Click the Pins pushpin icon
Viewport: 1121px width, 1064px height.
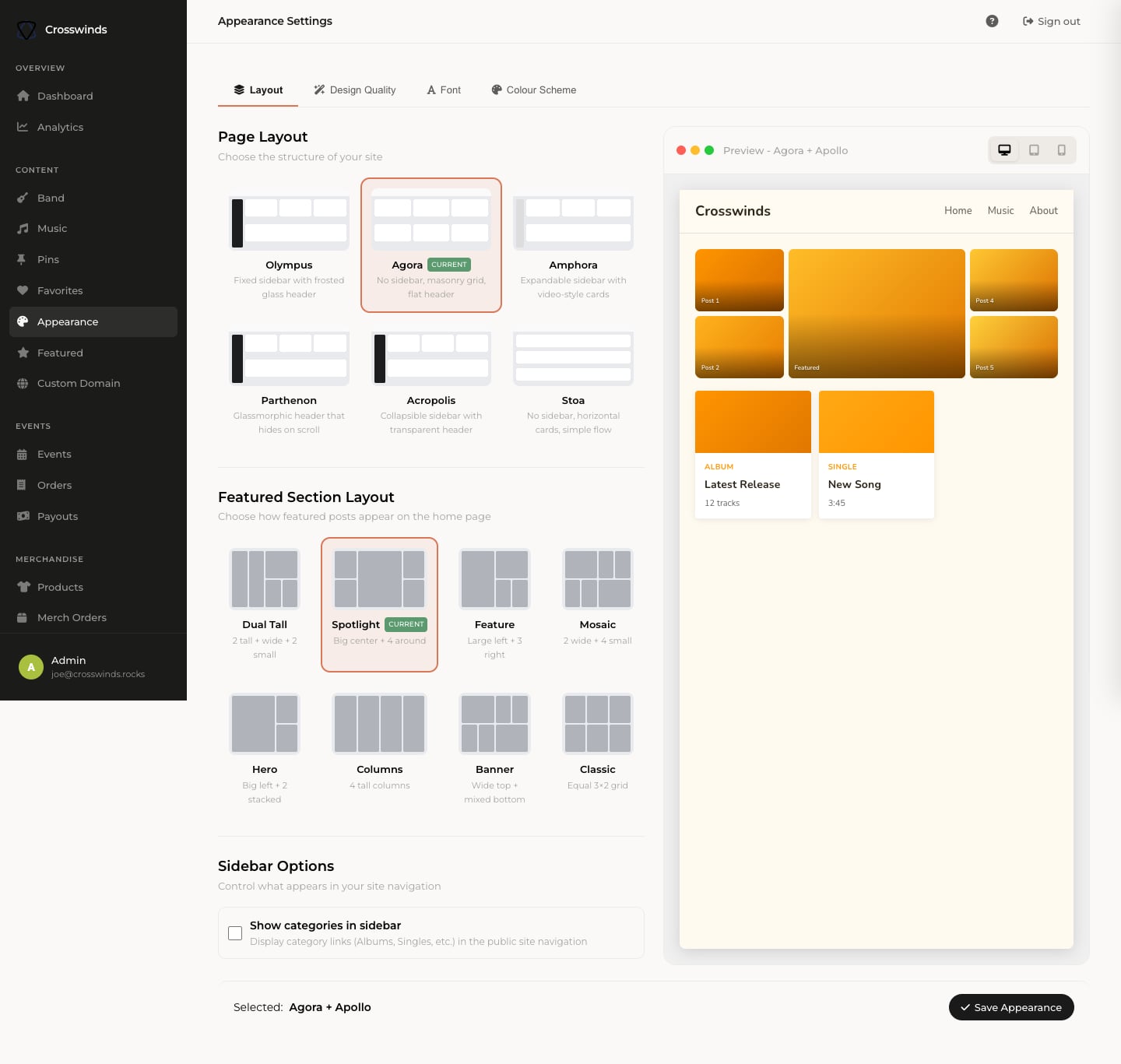click(x=22, y=259)
